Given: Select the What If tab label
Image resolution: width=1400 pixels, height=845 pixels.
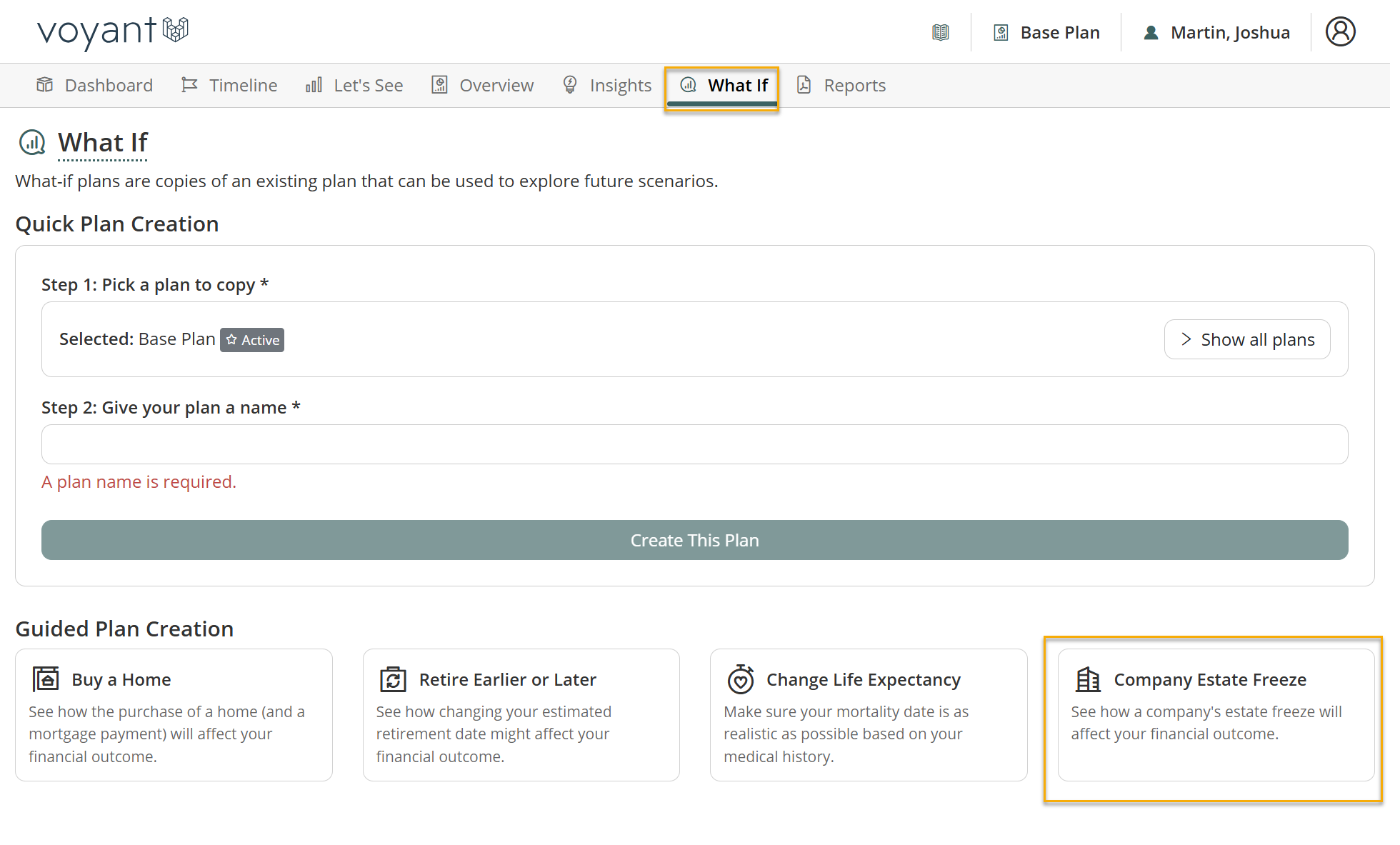Looking at the screenshot, I should [x=738, y=86].
